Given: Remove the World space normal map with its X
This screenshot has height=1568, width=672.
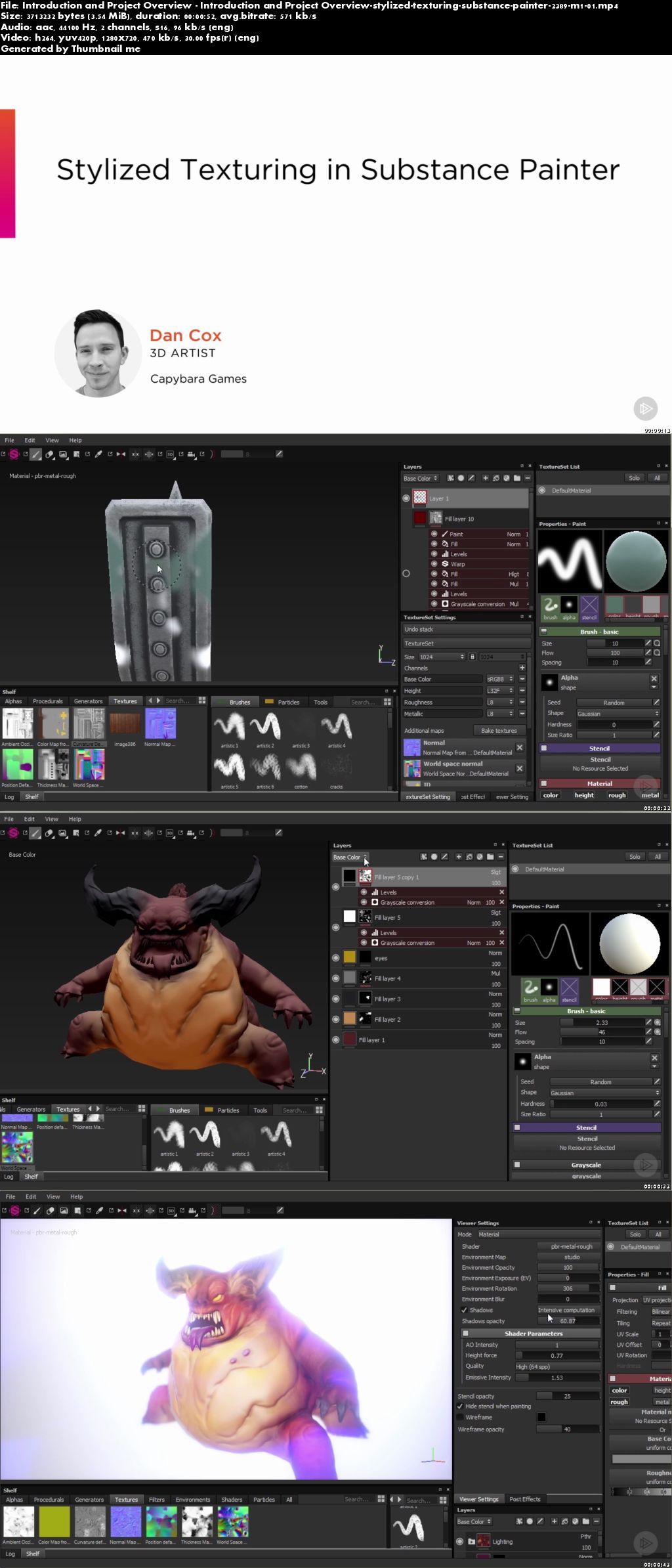Looking at the screenshot, I should [x=520, y=768].
